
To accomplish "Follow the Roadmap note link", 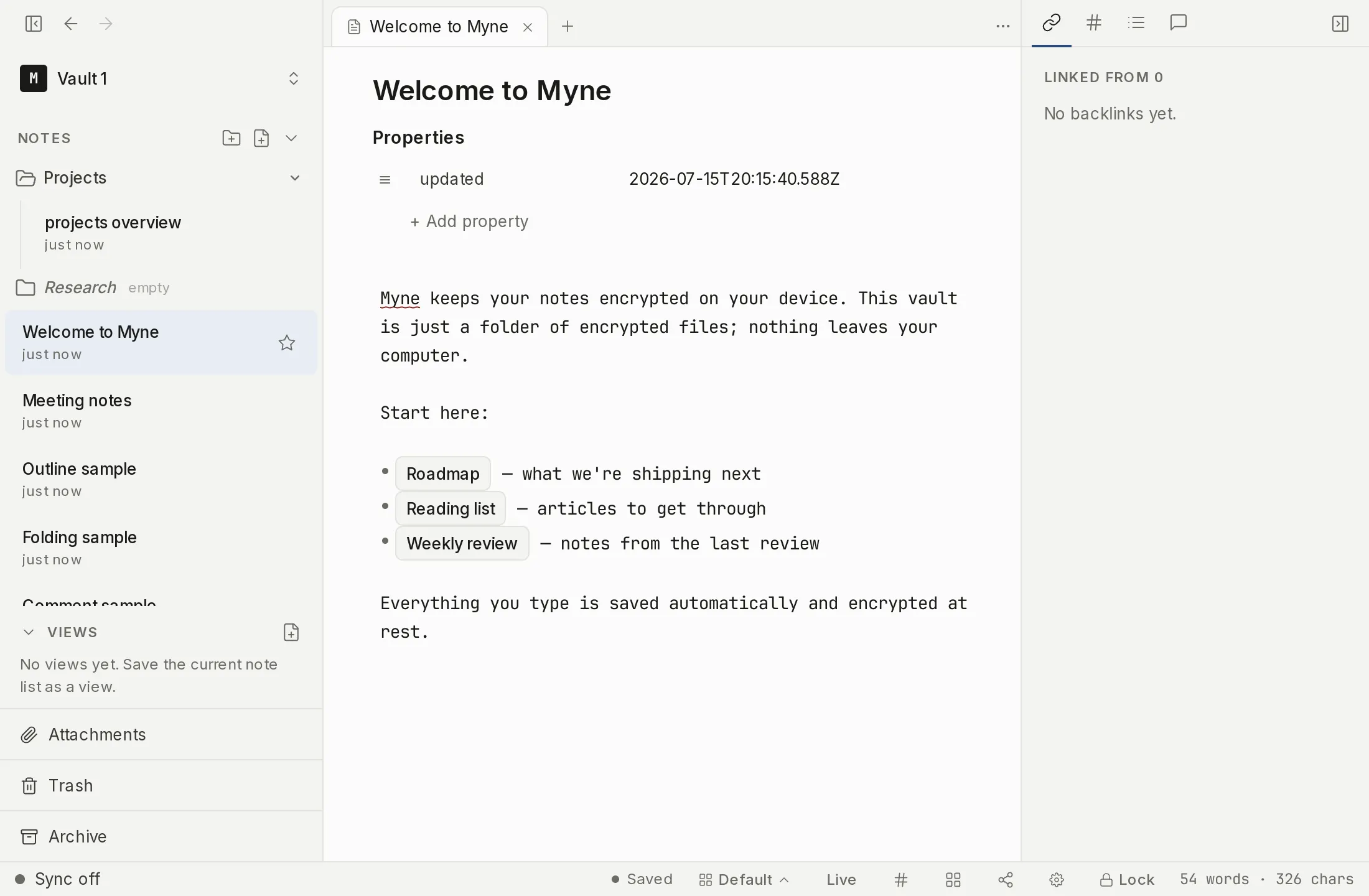I will (443, 474).
